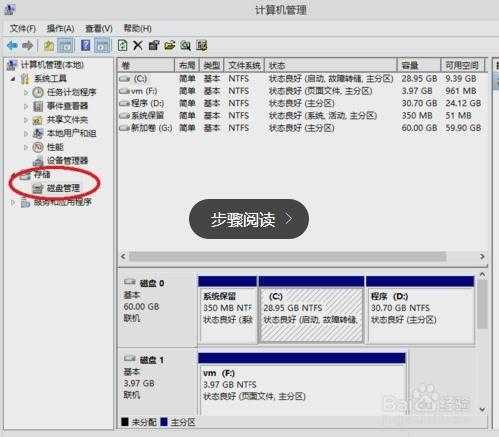The image size is (499, 437).
Task: Click the Forward arrow toolbar icon
Action: click(28, 45)
